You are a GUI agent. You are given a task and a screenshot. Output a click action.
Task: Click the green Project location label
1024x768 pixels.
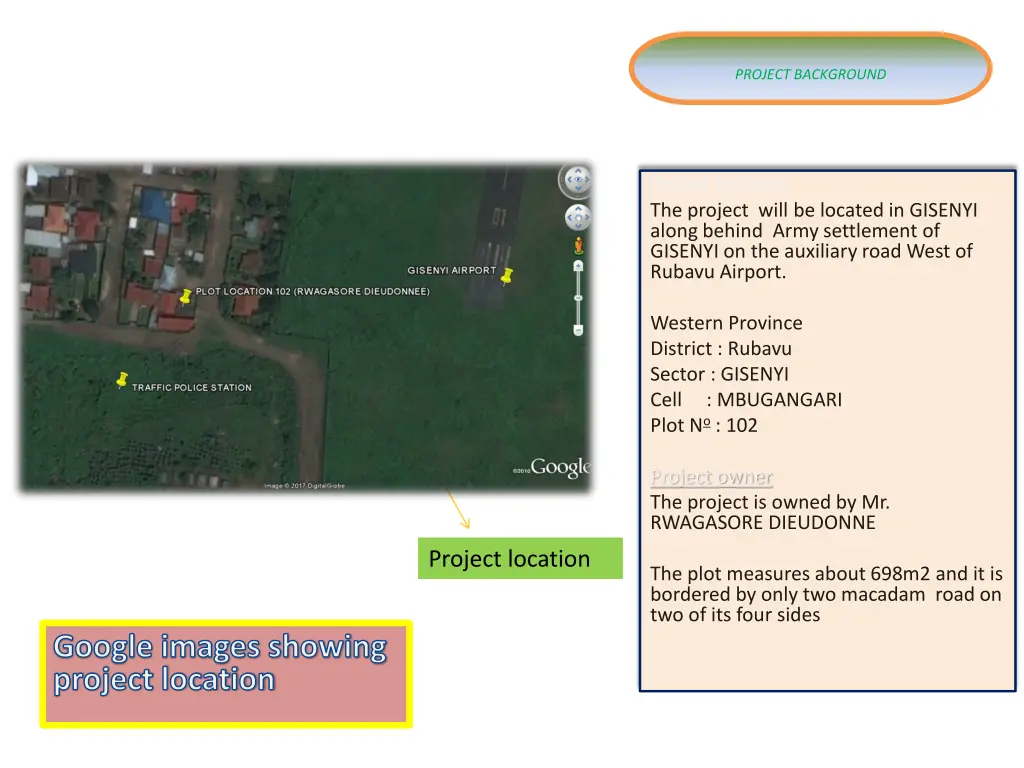click(x=519, y=558)
